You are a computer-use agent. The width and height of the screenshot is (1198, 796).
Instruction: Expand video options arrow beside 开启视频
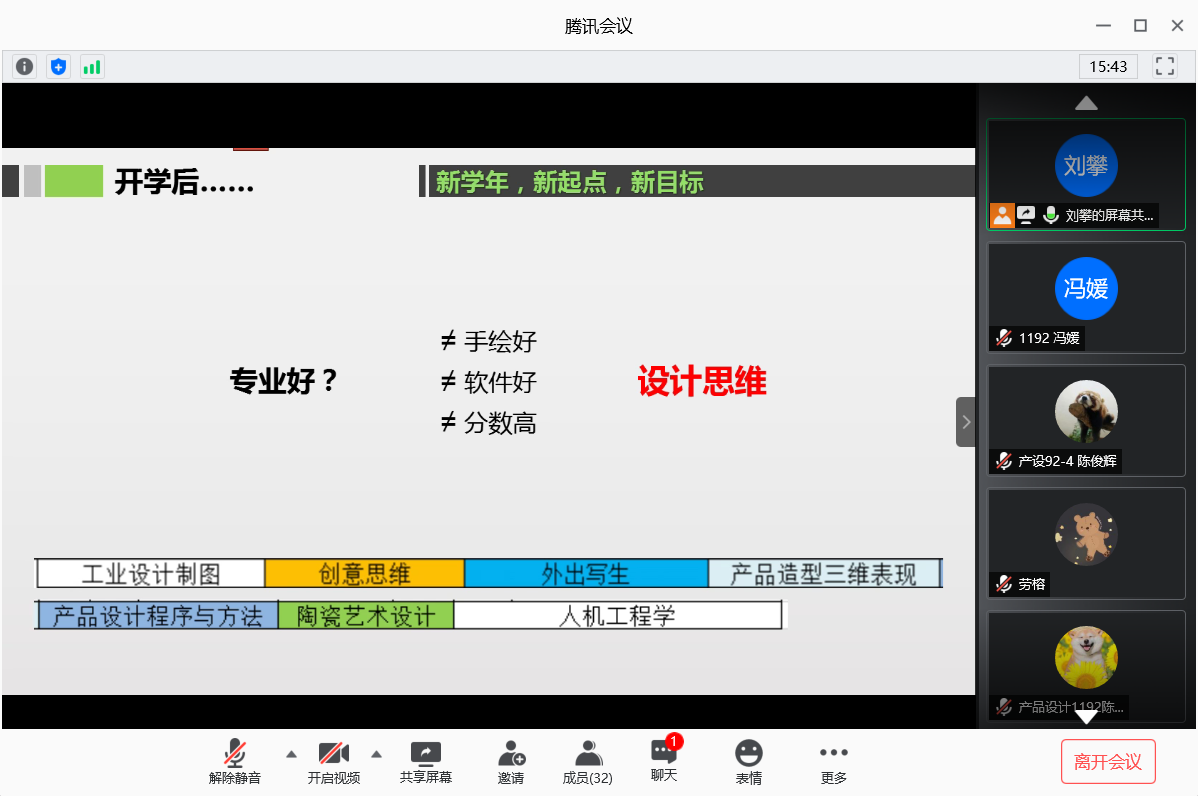(377, 754)
